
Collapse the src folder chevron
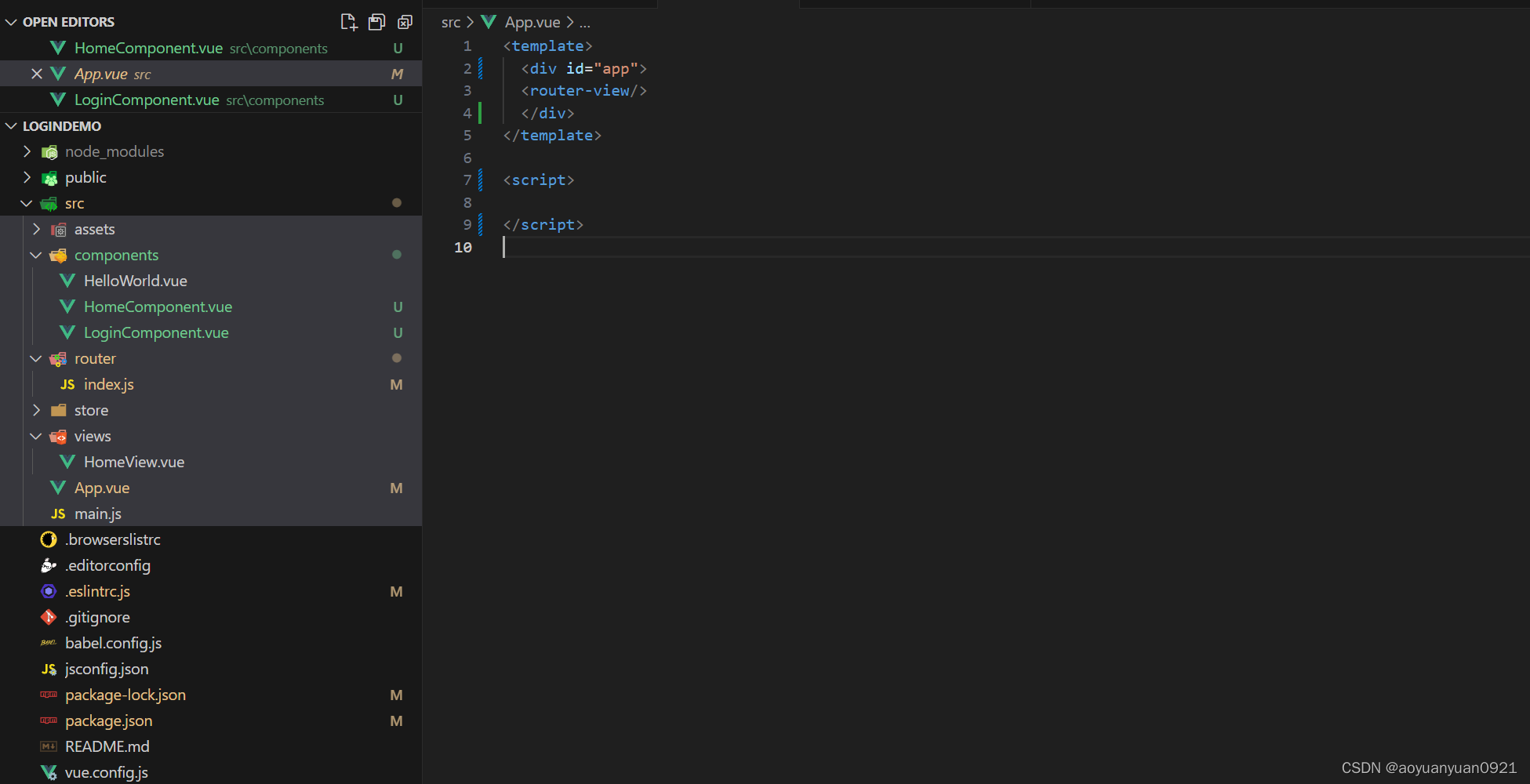click(x=27, y=203)
